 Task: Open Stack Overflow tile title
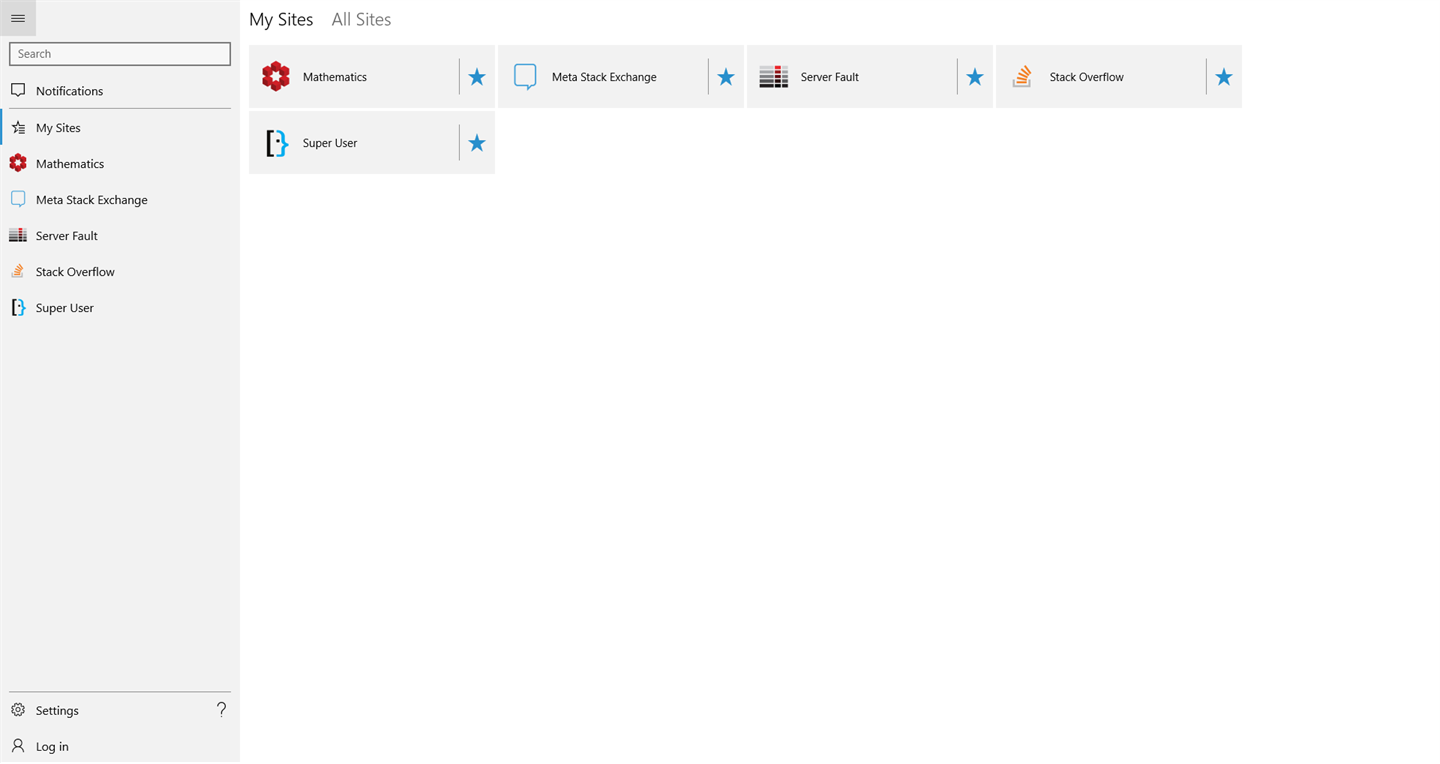pos(1087,77)
